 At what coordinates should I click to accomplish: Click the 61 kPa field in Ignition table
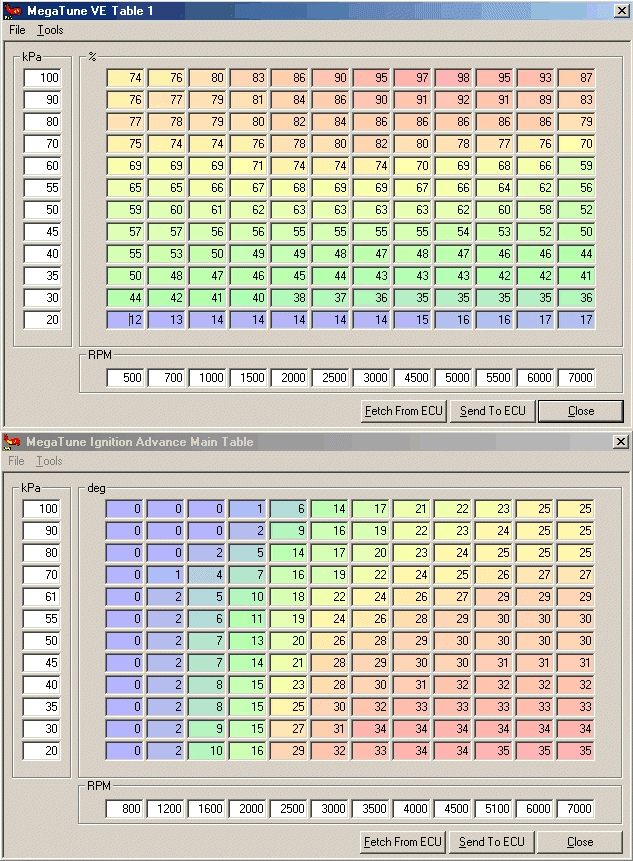41,597
